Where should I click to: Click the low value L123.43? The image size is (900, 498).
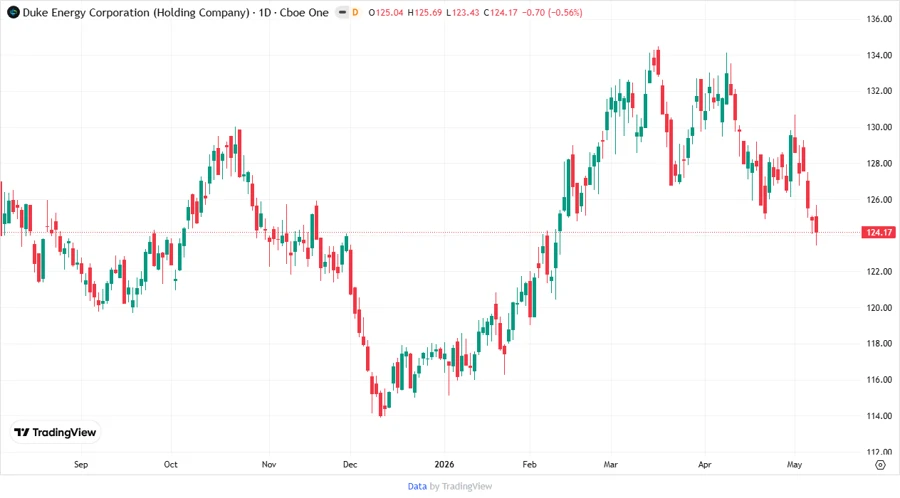[463, 13]
